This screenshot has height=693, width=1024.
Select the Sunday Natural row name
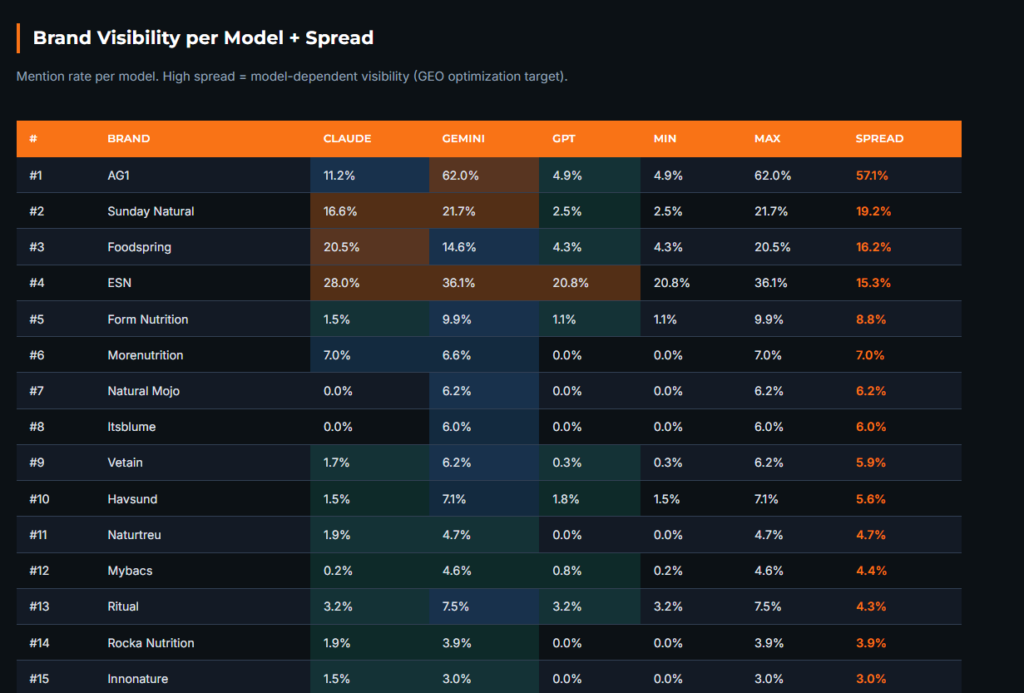point(150,211)
